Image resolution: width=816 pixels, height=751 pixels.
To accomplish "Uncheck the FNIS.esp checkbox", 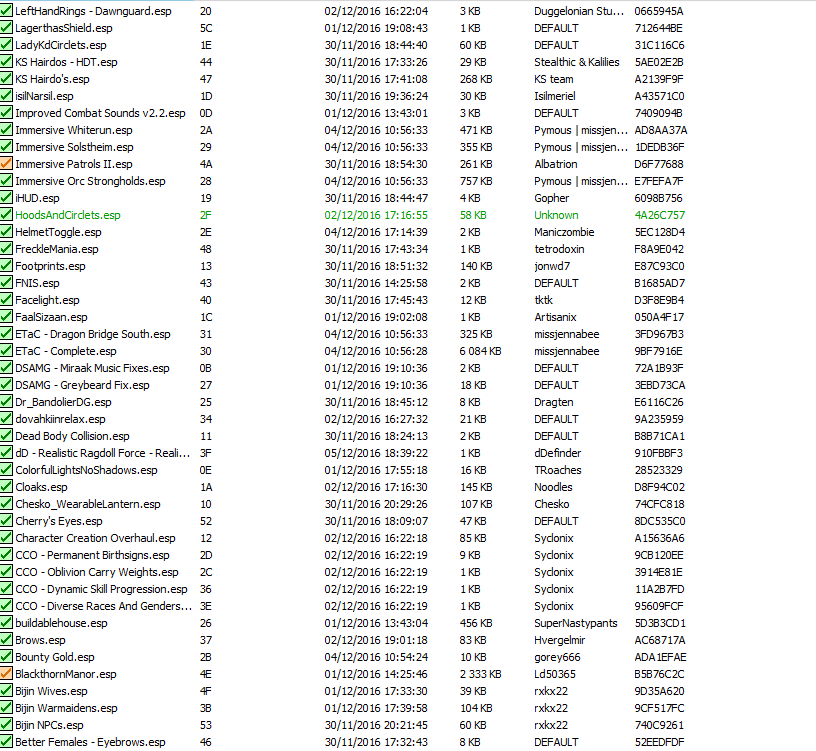I will (x=6, y=283).
